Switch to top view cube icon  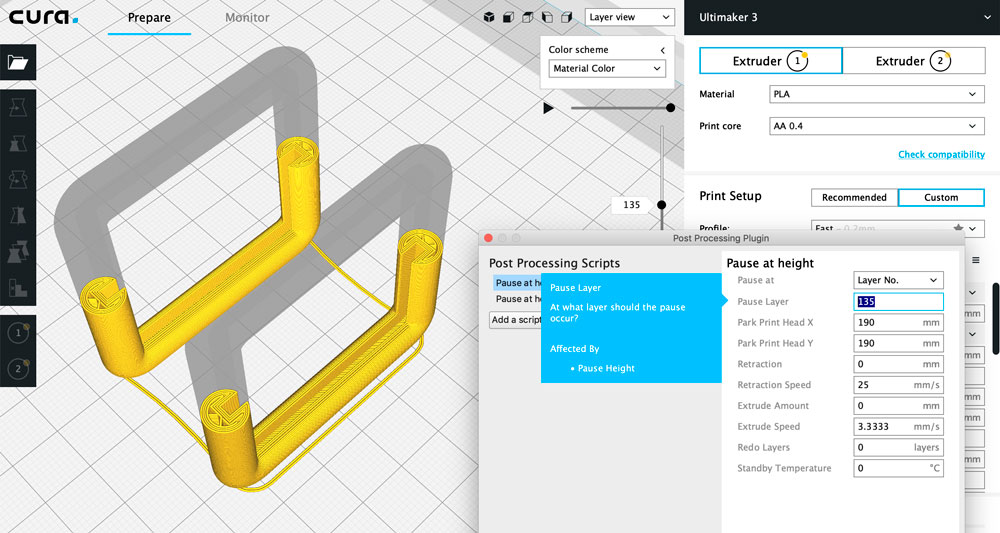pyautogui.click(x=527, y=17)
